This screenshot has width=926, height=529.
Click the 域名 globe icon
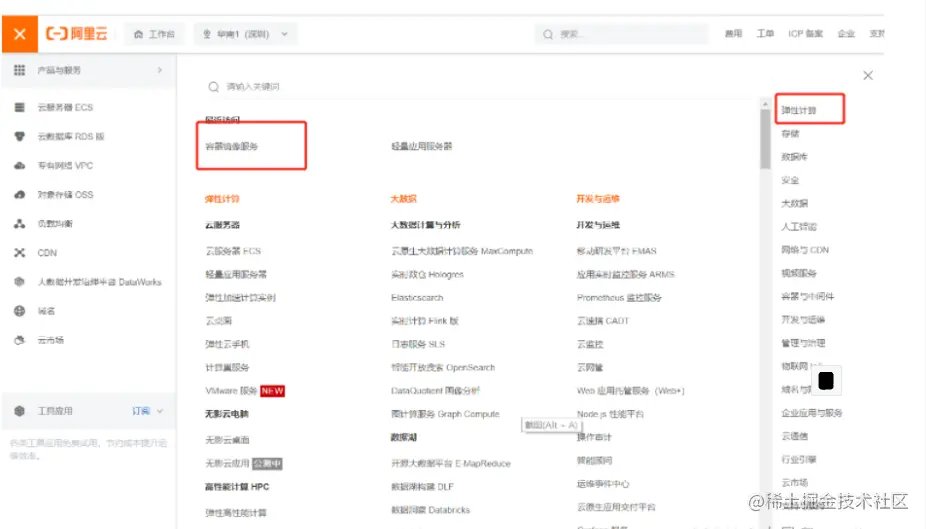pyautogui.click(x=19, y=311)
